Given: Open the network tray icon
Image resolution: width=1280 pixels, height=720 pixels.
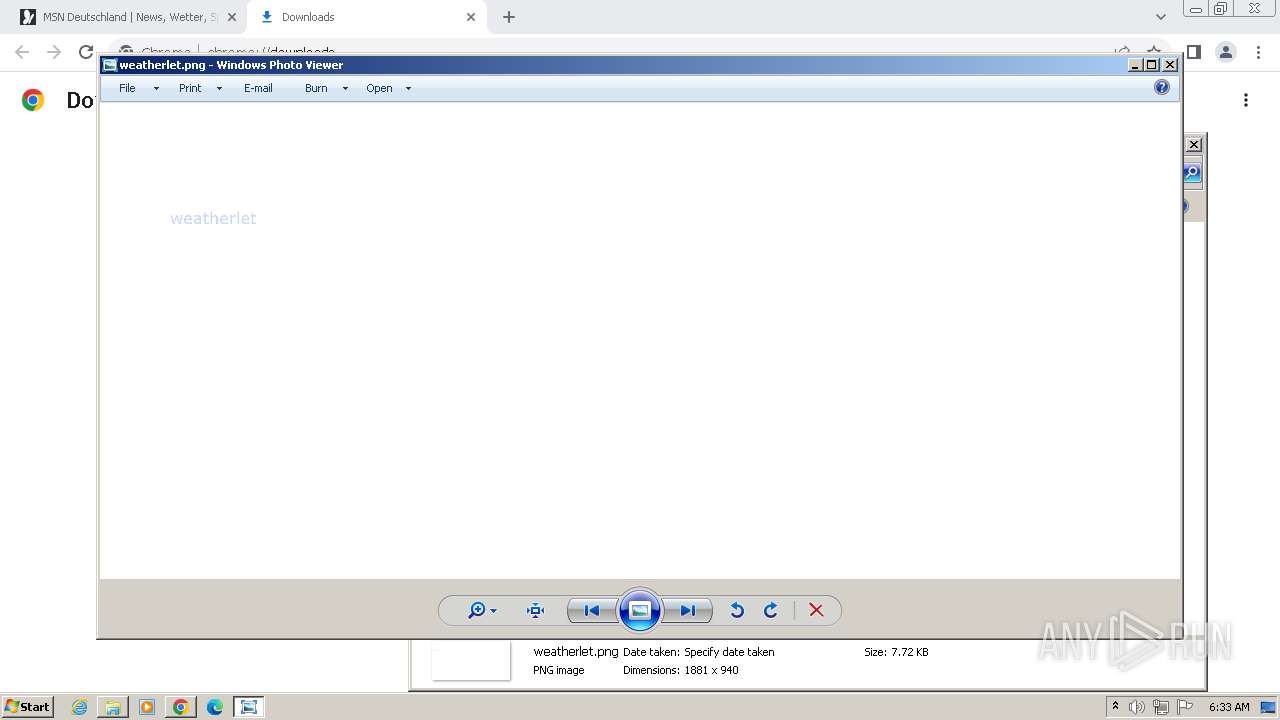Looking at the screenshot, I should tap(1161, 707).
